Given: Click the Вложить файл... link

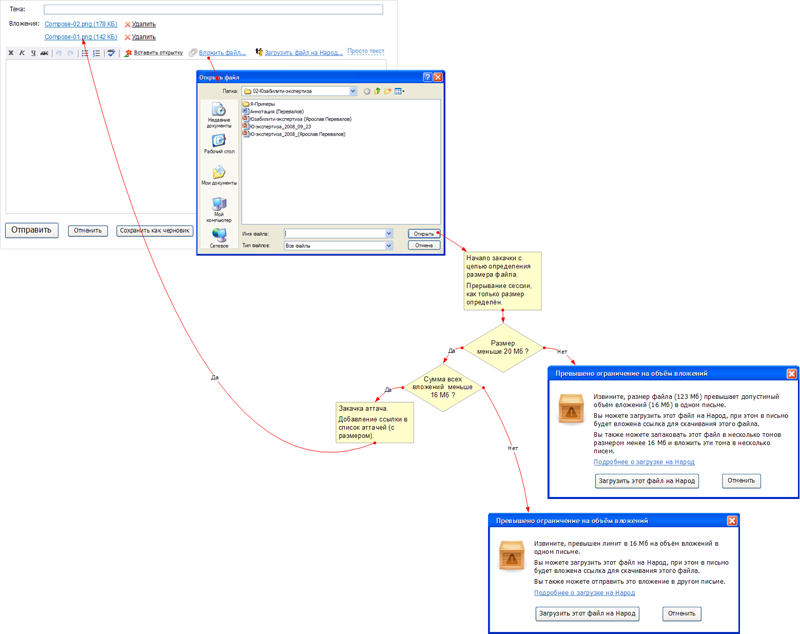Looking at the screenshot, I should coord(222,53).
